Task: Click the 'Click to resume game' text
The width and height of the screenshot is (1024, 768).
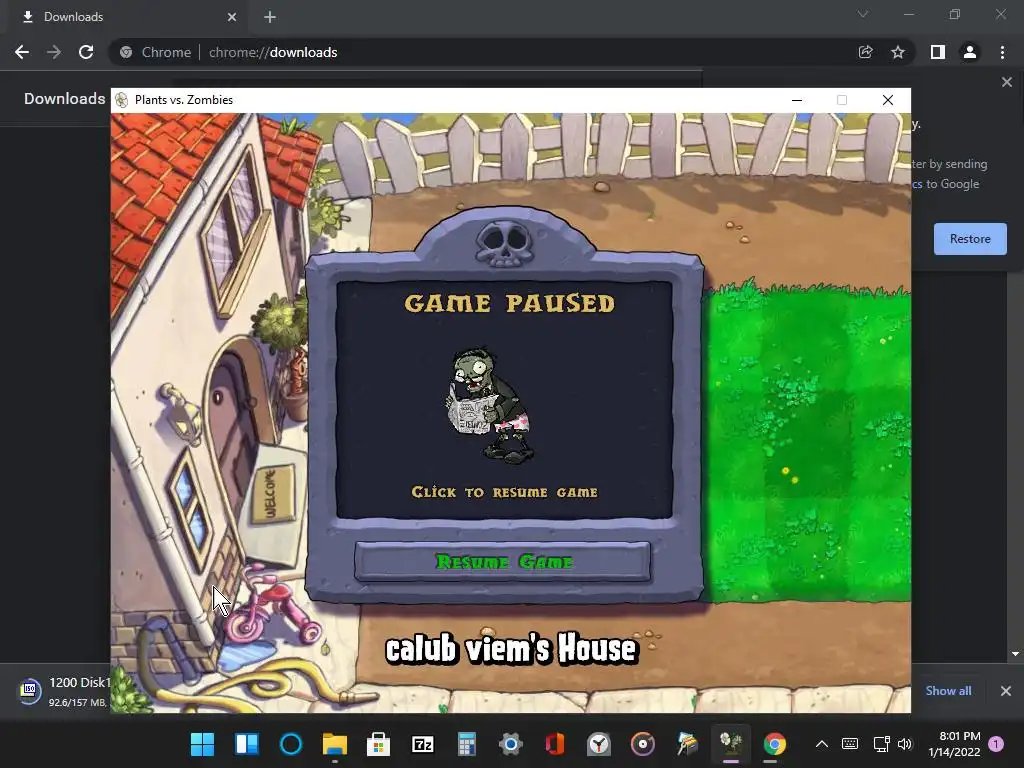Action: tap(504, 492)
